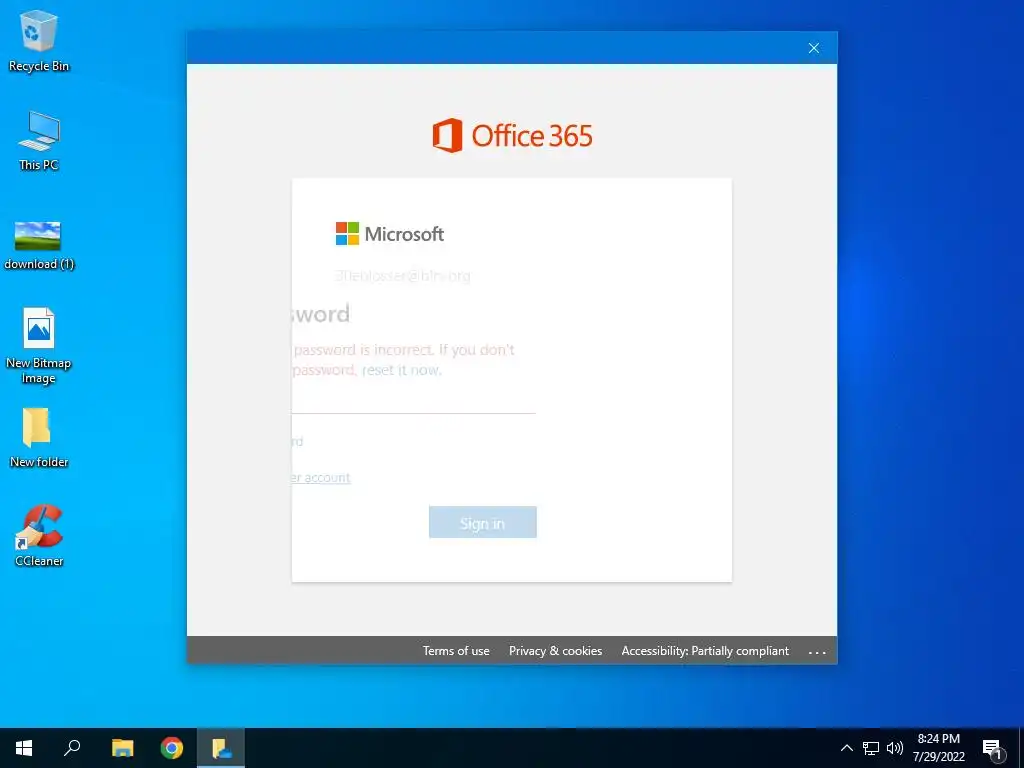
Task: Close the Office 365 sign-in window
Action: pyautogui.click(x=814, y=48)
